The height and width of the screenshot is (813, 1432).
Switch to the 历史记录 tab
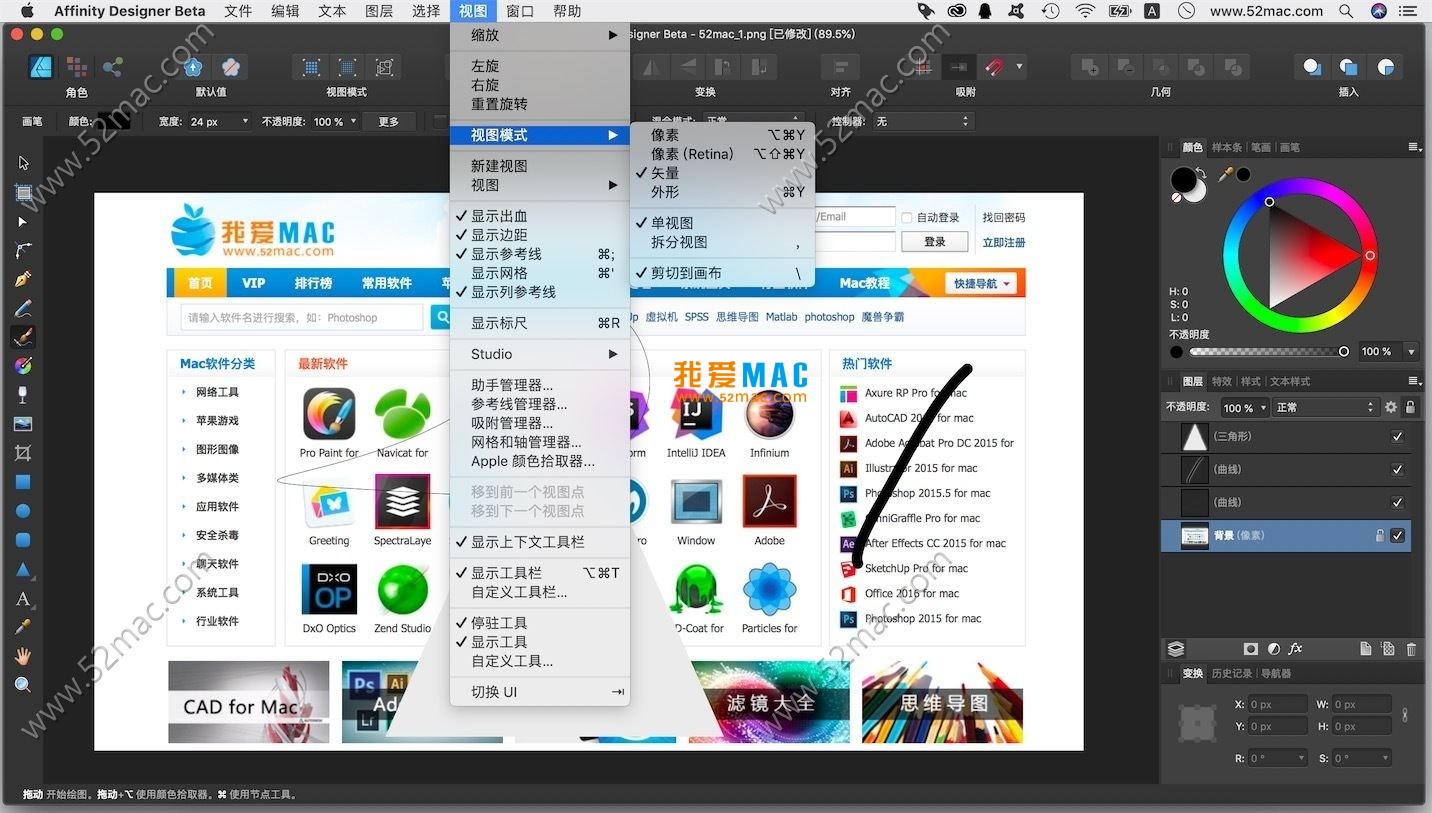pyautogui.click(x=1231, y=673)
